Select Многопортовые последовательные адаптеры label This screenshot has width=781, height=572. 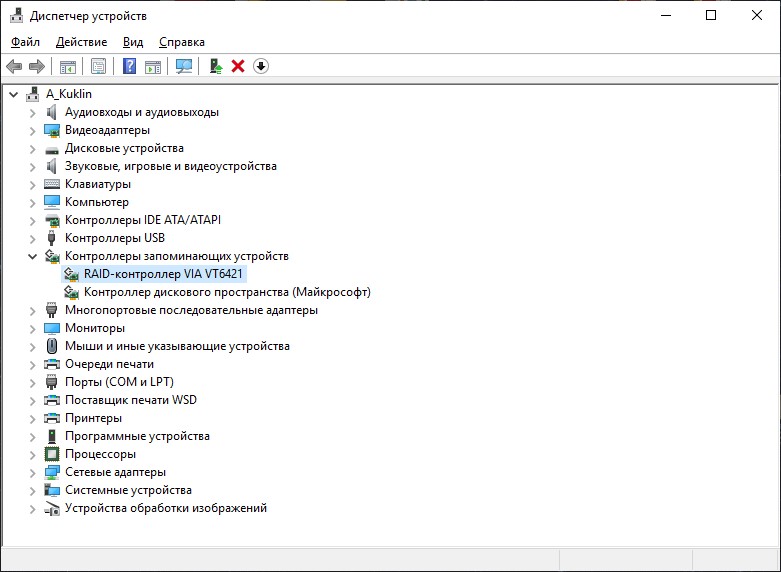point(191,310)
